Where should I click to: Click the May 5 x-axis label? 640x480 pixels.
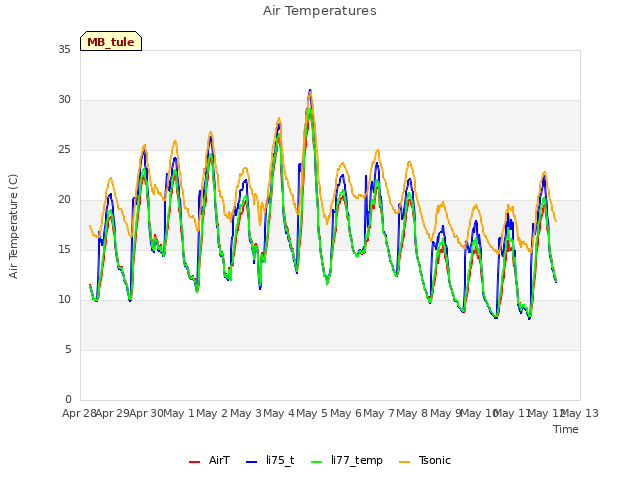312,413
